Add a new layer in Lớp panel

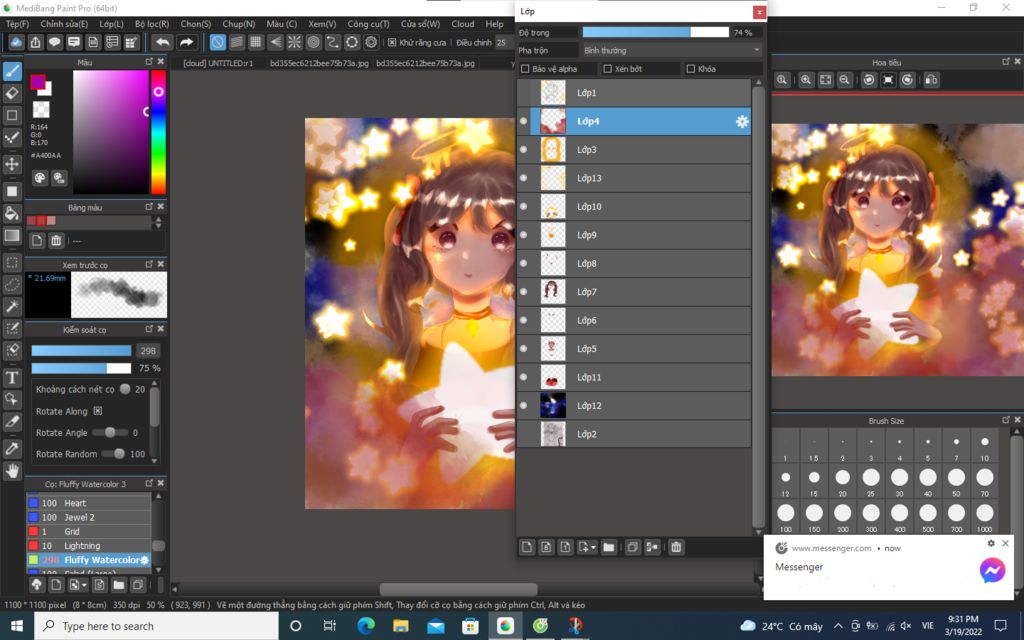(527, 547)
